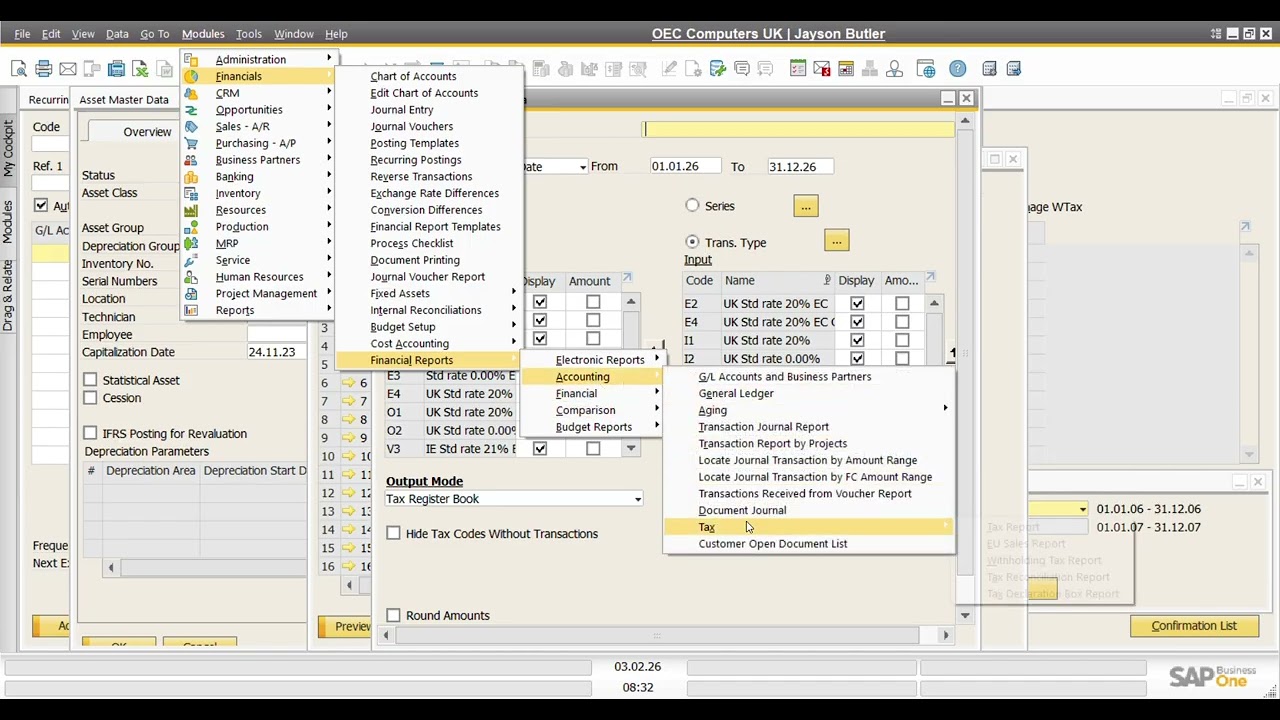Expand the Electronic Reports submenu
Image resolution: width=1280 pixels, height=720 pixels.
[657, 359]
